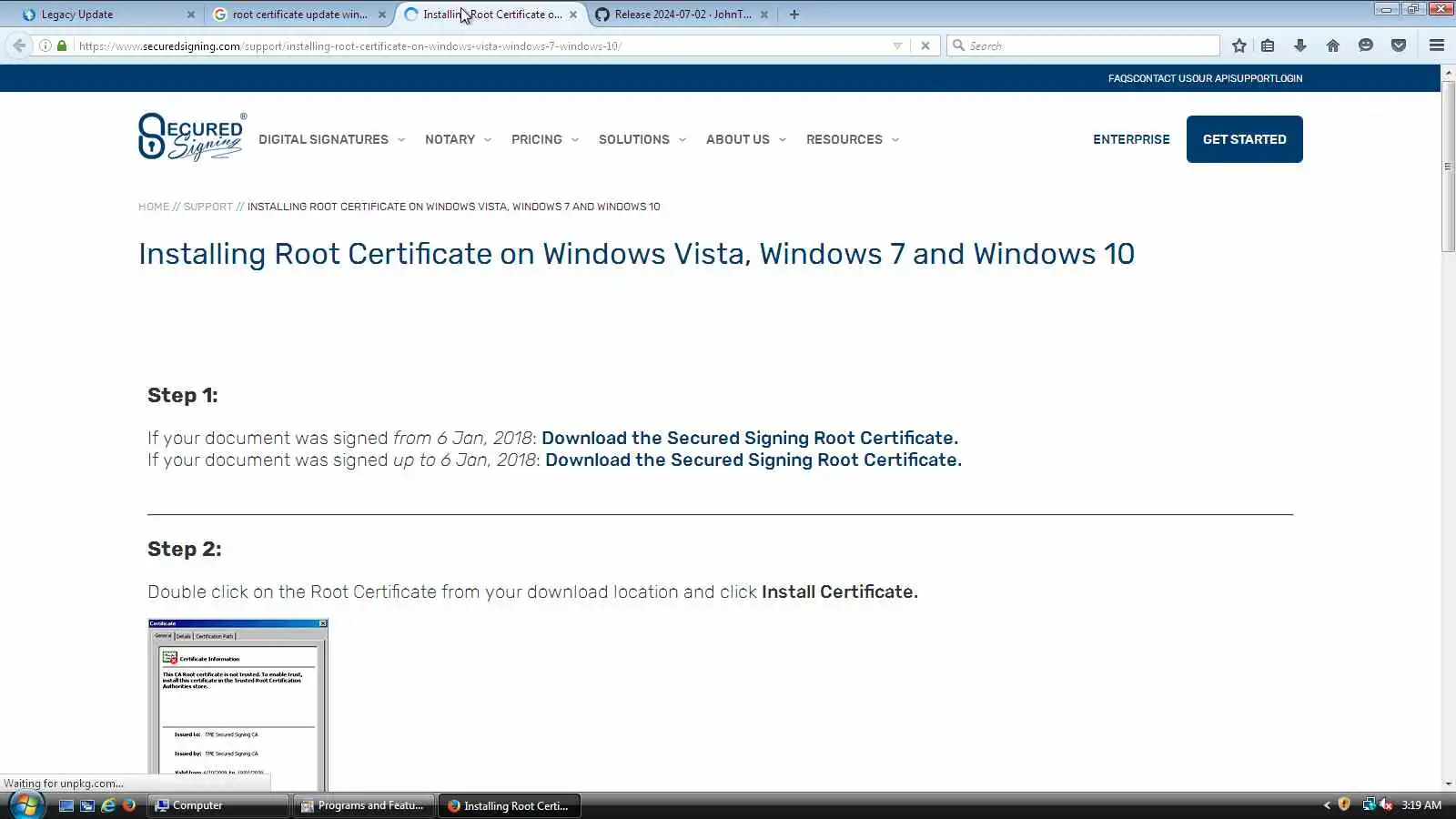Expand the Pricing menu
Viewport: 1456px width, 819px height.
(545, 139)
